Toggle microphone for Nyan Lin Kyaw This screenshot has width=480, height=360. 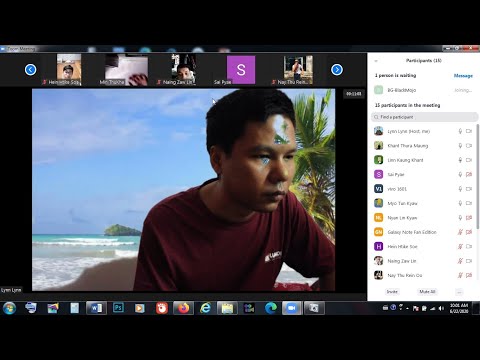point(460,218)
